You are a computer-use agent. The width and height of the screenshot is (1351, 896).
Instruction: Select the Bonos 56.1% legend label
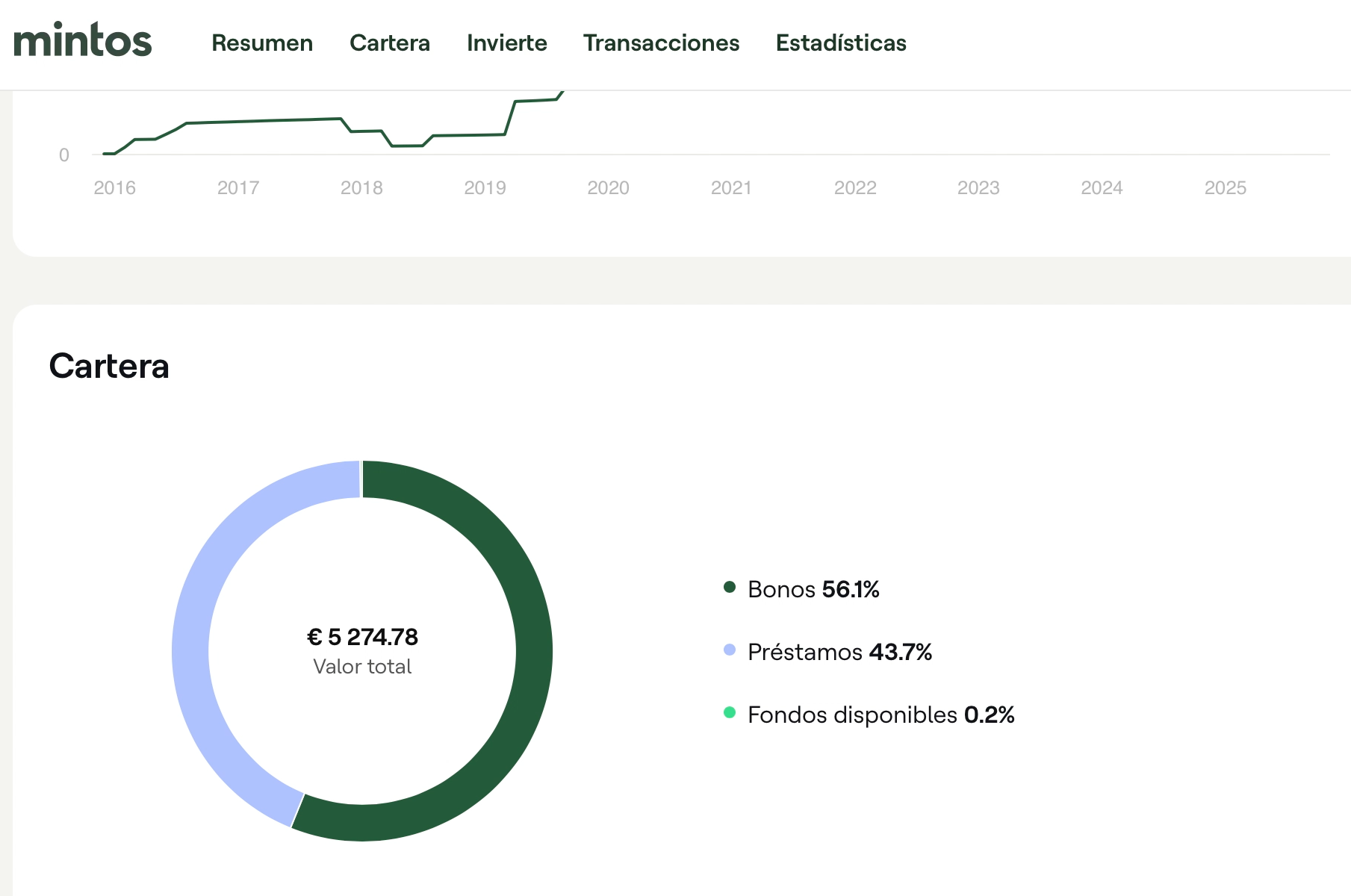[x=813, y=589]
